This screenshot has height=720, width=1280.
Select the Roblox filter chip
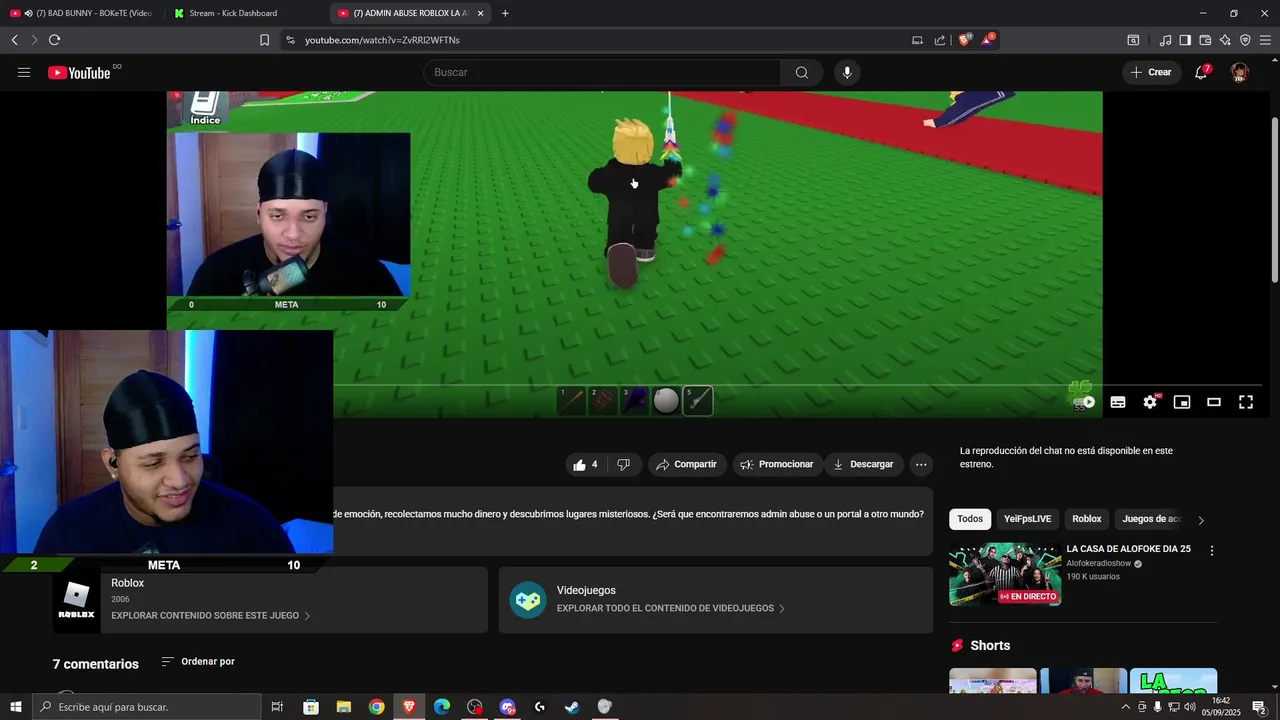[1087, 519]
